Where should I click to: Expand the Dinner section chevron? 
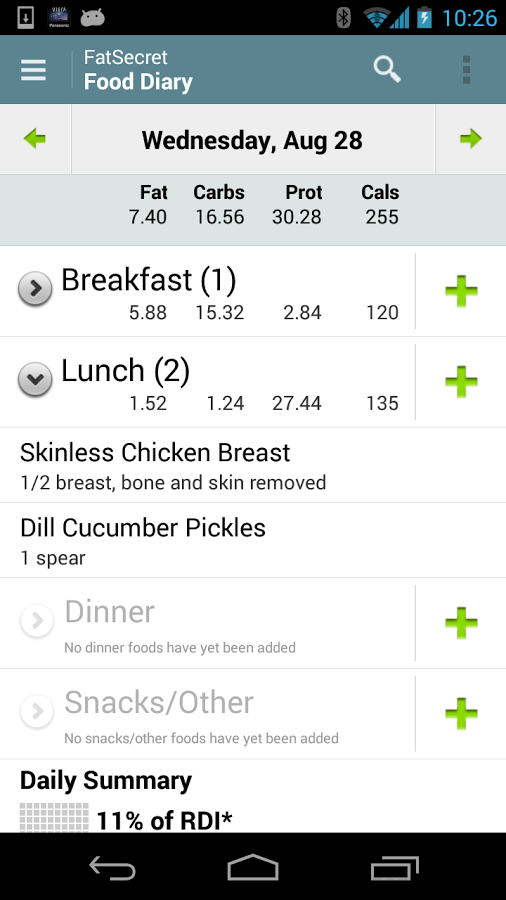37,621
